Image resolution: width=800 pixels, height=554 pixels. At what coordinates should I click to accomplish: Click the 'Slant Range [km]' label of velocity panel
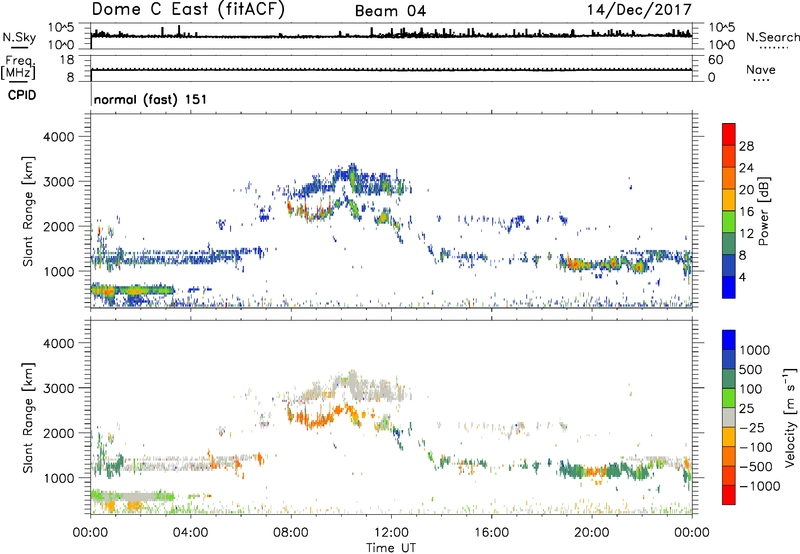tap(28, 418)
